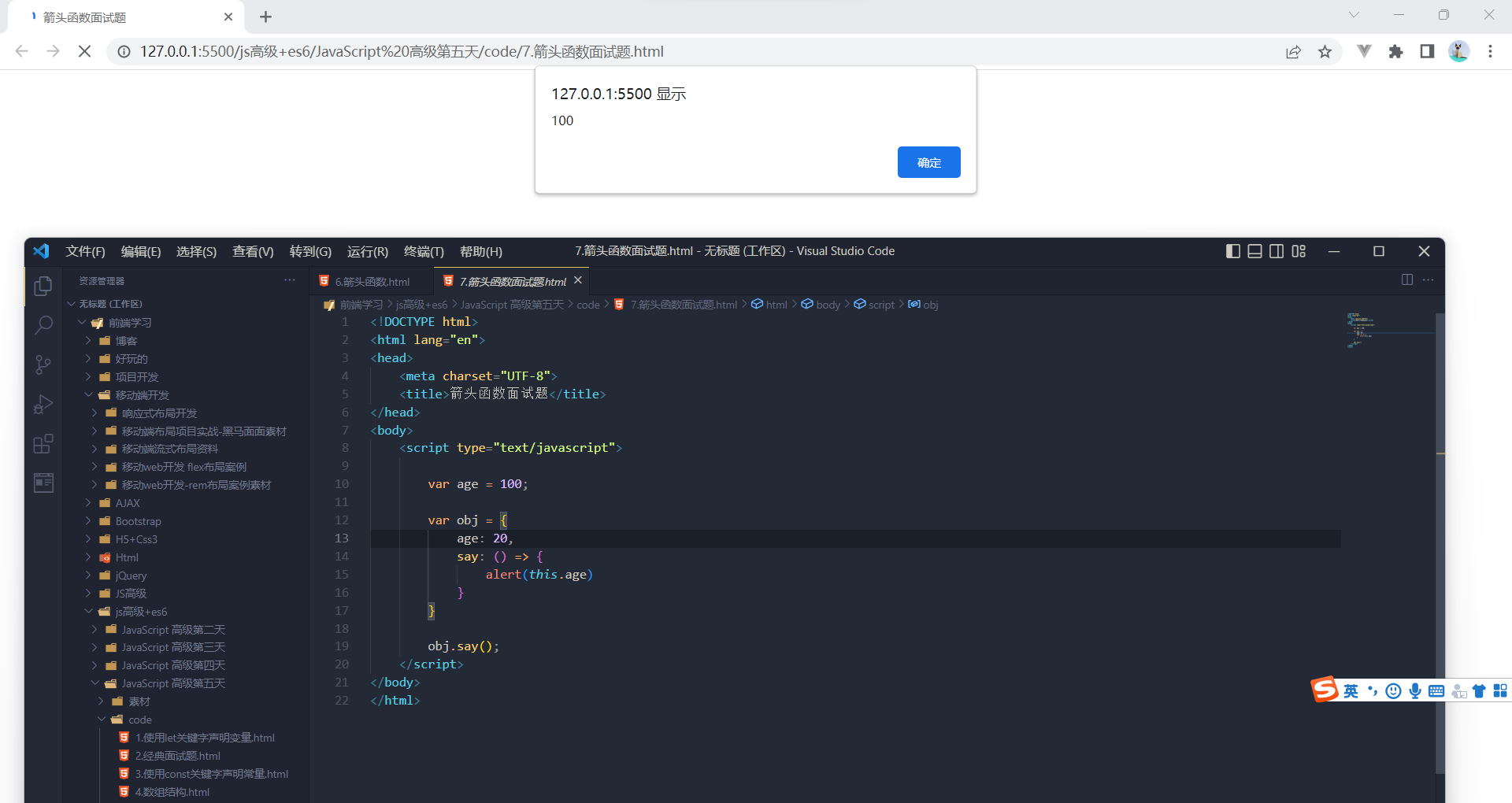Open the Sogou emoji picker in the tray
The height and width of the screenshot is (803, 1512).
pyautogui.click(x=1393, y=690)
